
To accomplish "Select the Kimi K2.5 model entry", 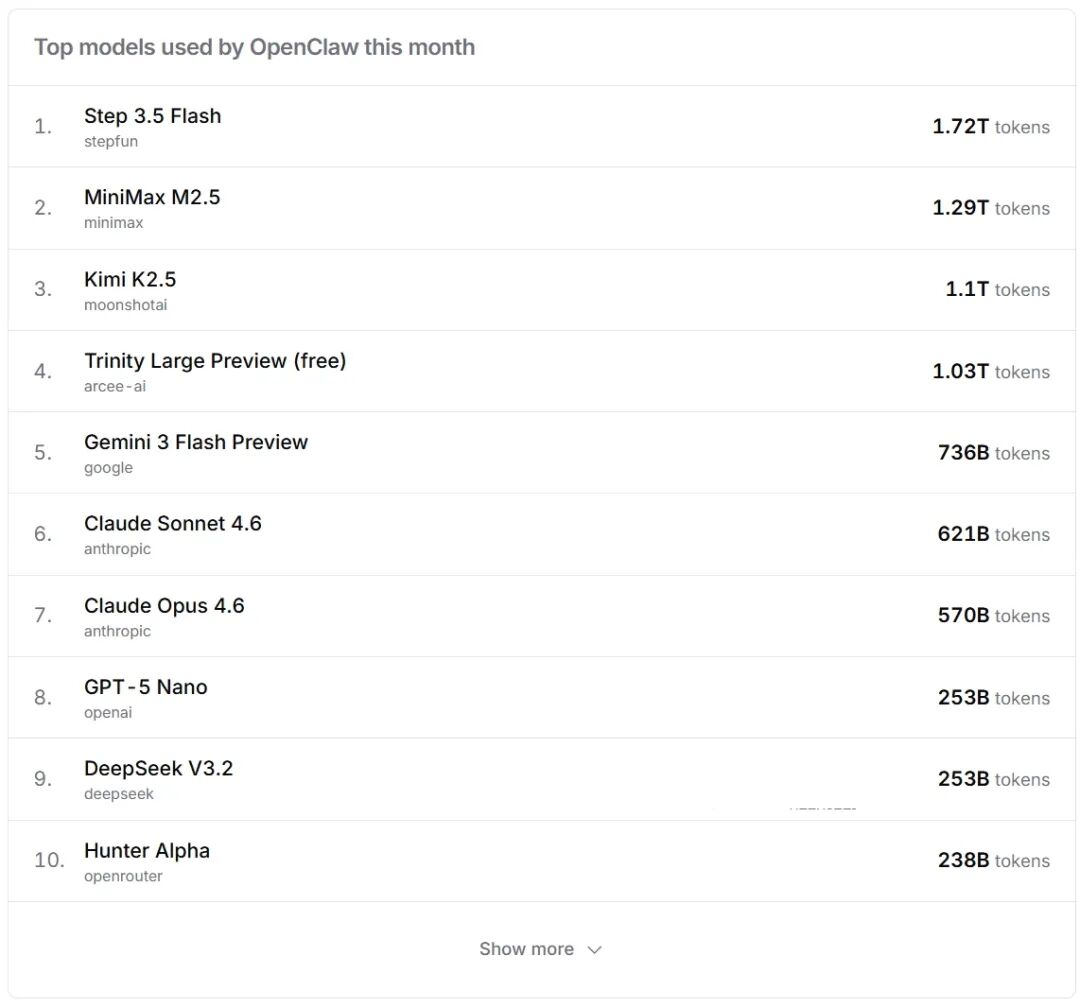I will tap(130, 279).
